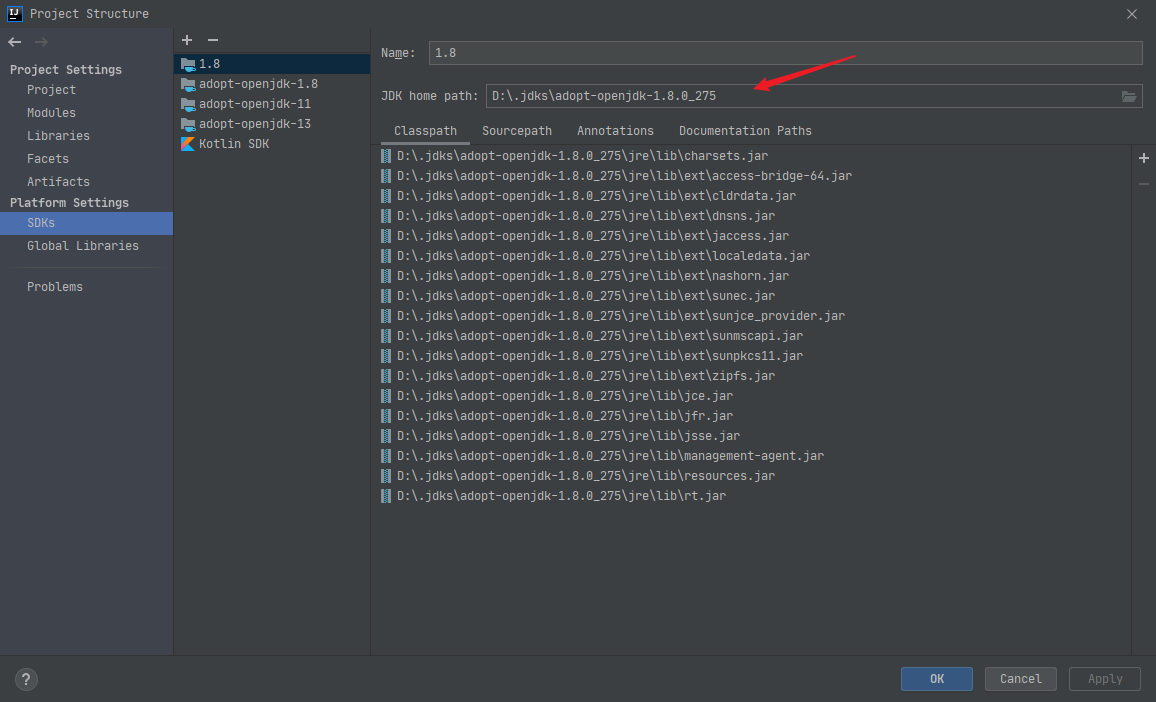Screen dimensions: 1156x702
Task: Click the forward navigation arrow
Action: tap(41, 42)
